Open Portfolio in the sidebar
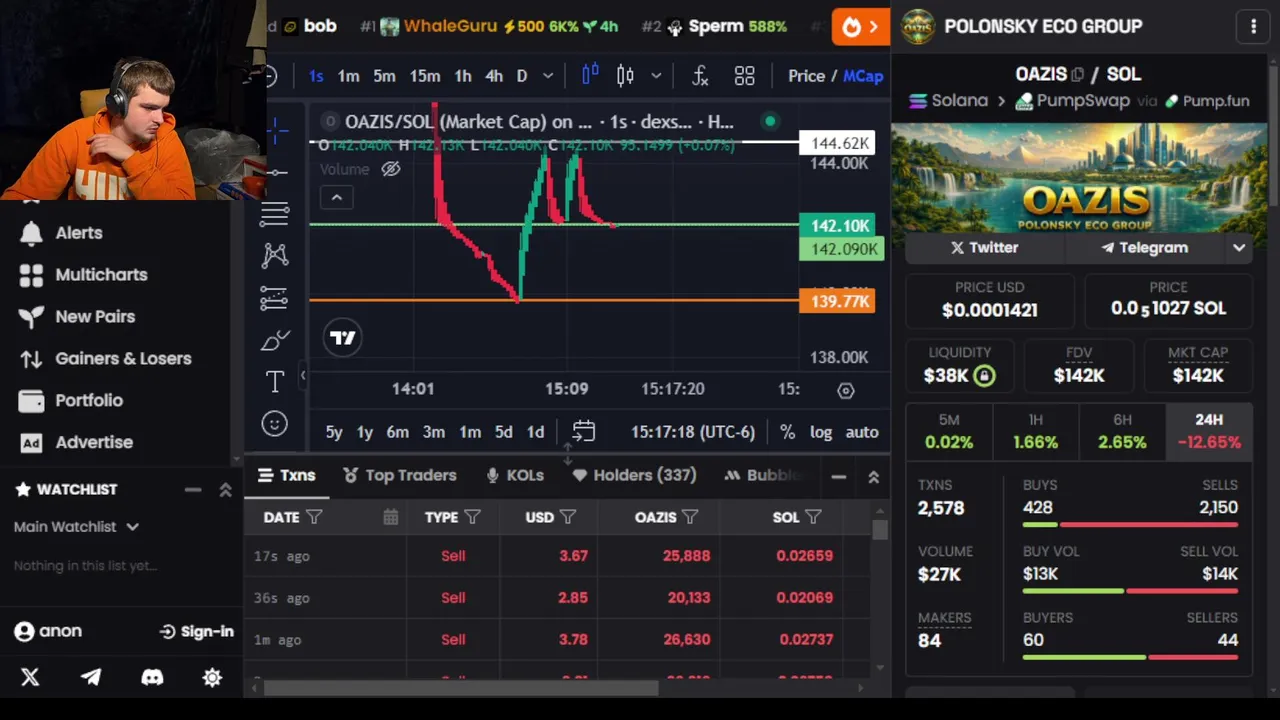This screenshot has height=720, width=1280. (72, 401)
